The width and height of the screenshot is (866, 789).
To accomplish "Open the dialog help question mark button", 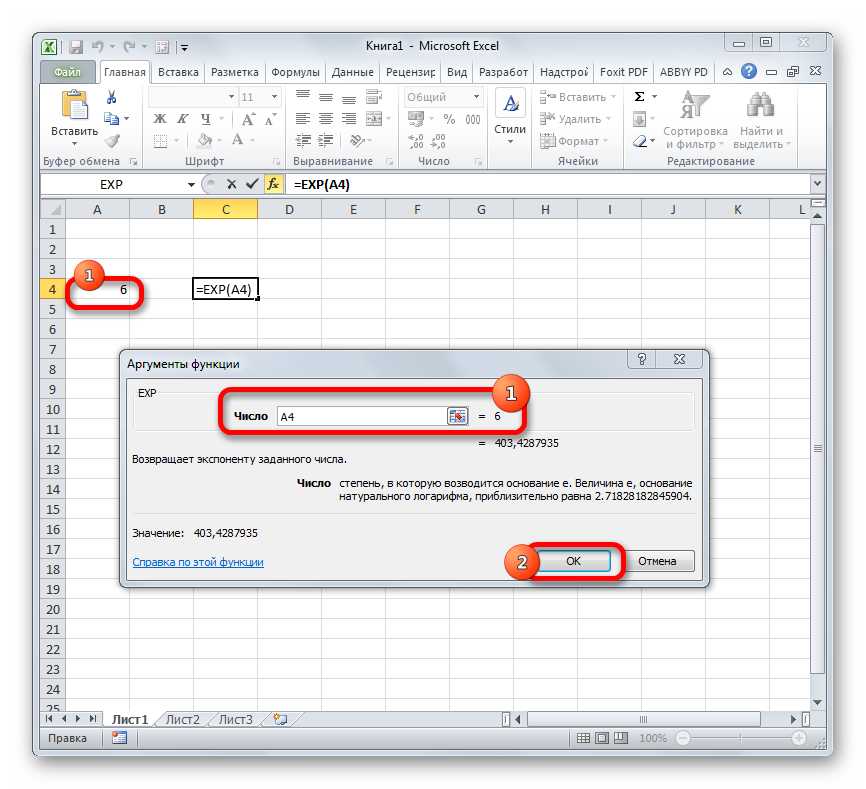I will 642,362.
